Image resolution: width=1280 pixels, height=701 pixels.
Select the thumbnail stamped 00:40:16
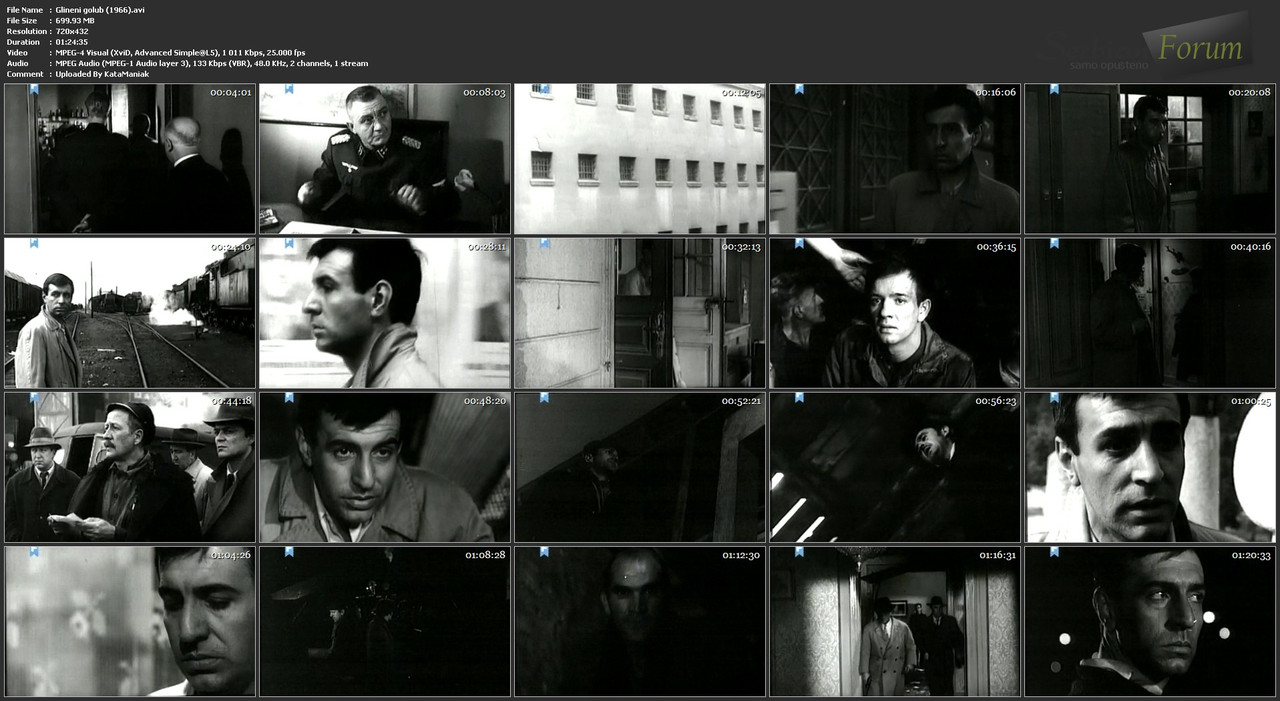point(1150,313)
